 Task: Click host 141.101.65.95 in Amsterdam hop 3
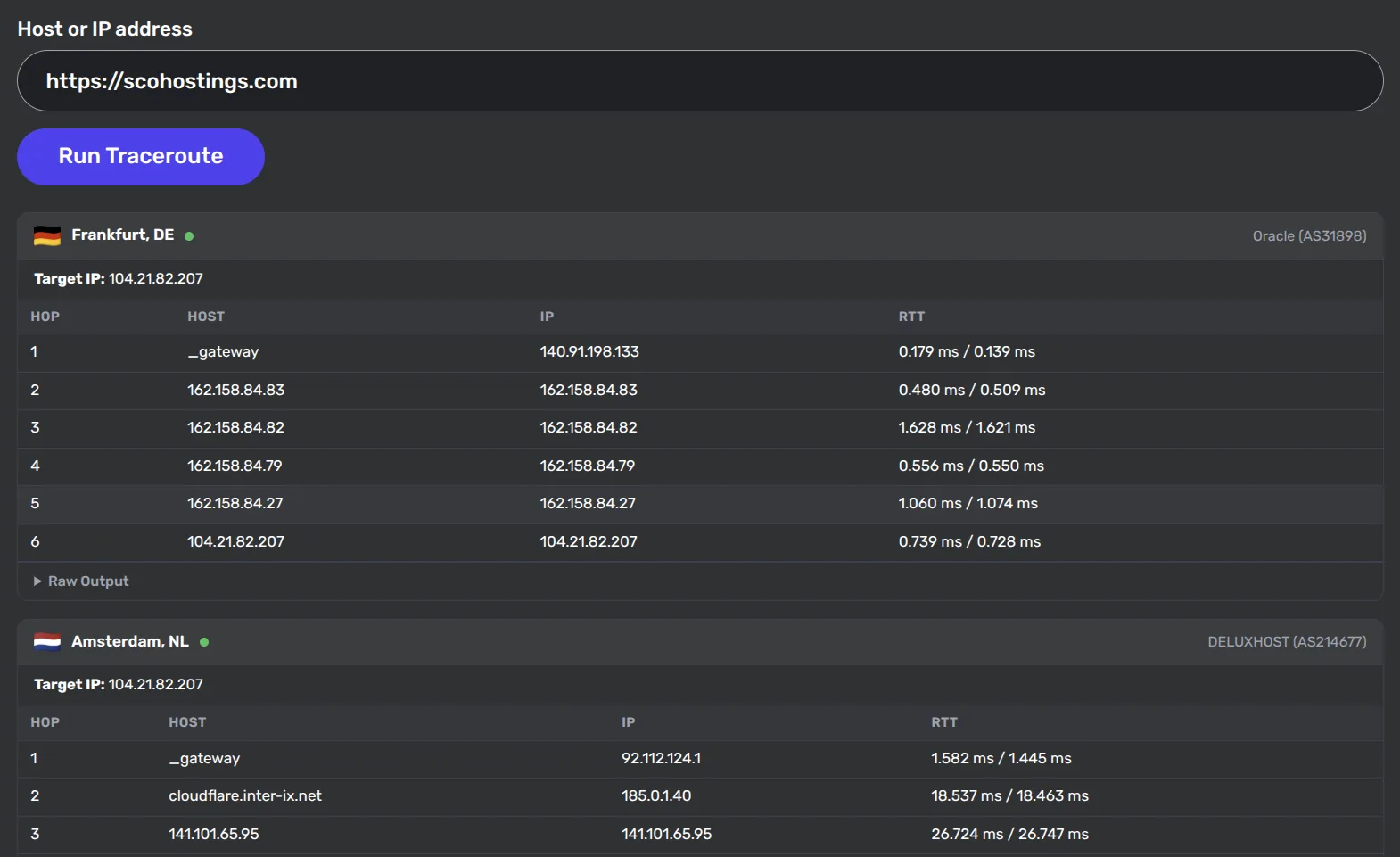[x=214, y=835]
